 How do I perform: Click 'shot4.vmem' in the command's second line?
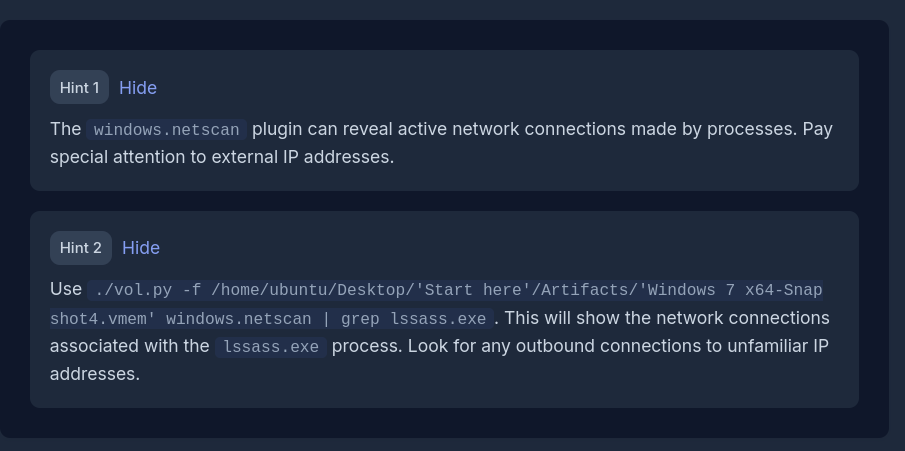point(103,319)
